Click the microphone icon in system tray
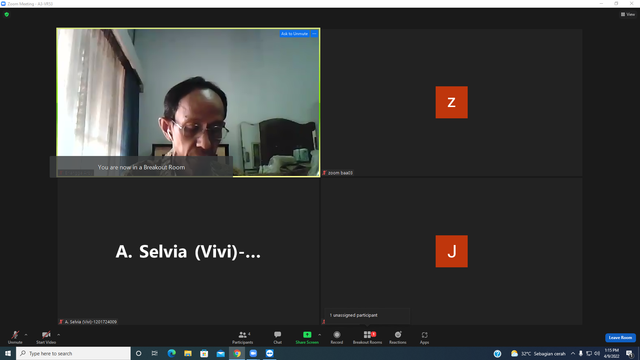This screenshot has height=360, width=640. (x=581, y=353)
